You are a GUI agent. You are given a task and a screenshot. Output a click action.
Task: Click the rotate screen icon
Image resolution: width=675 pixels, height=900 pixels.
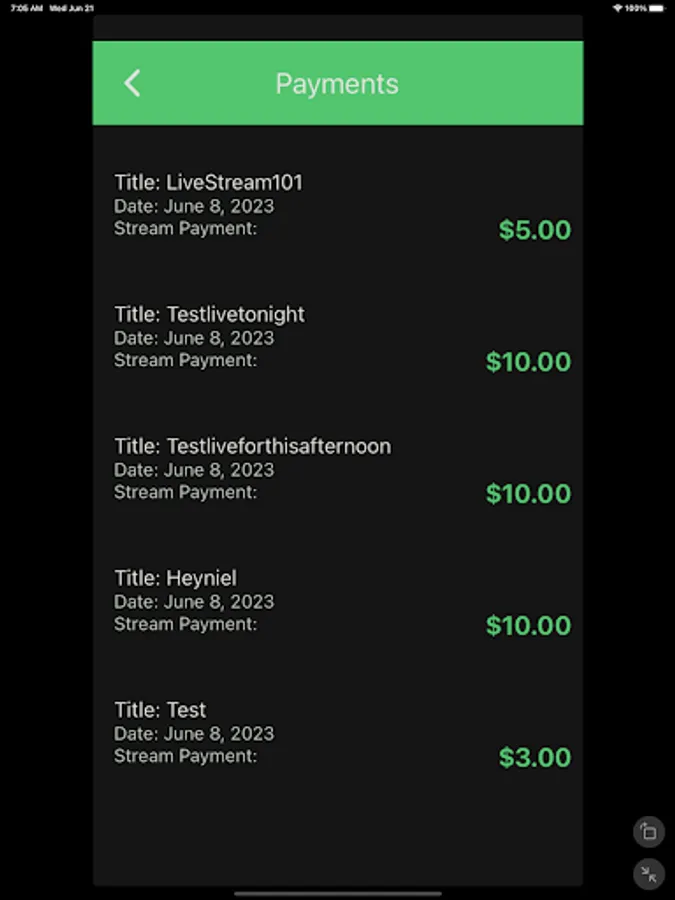click(649, 831)
